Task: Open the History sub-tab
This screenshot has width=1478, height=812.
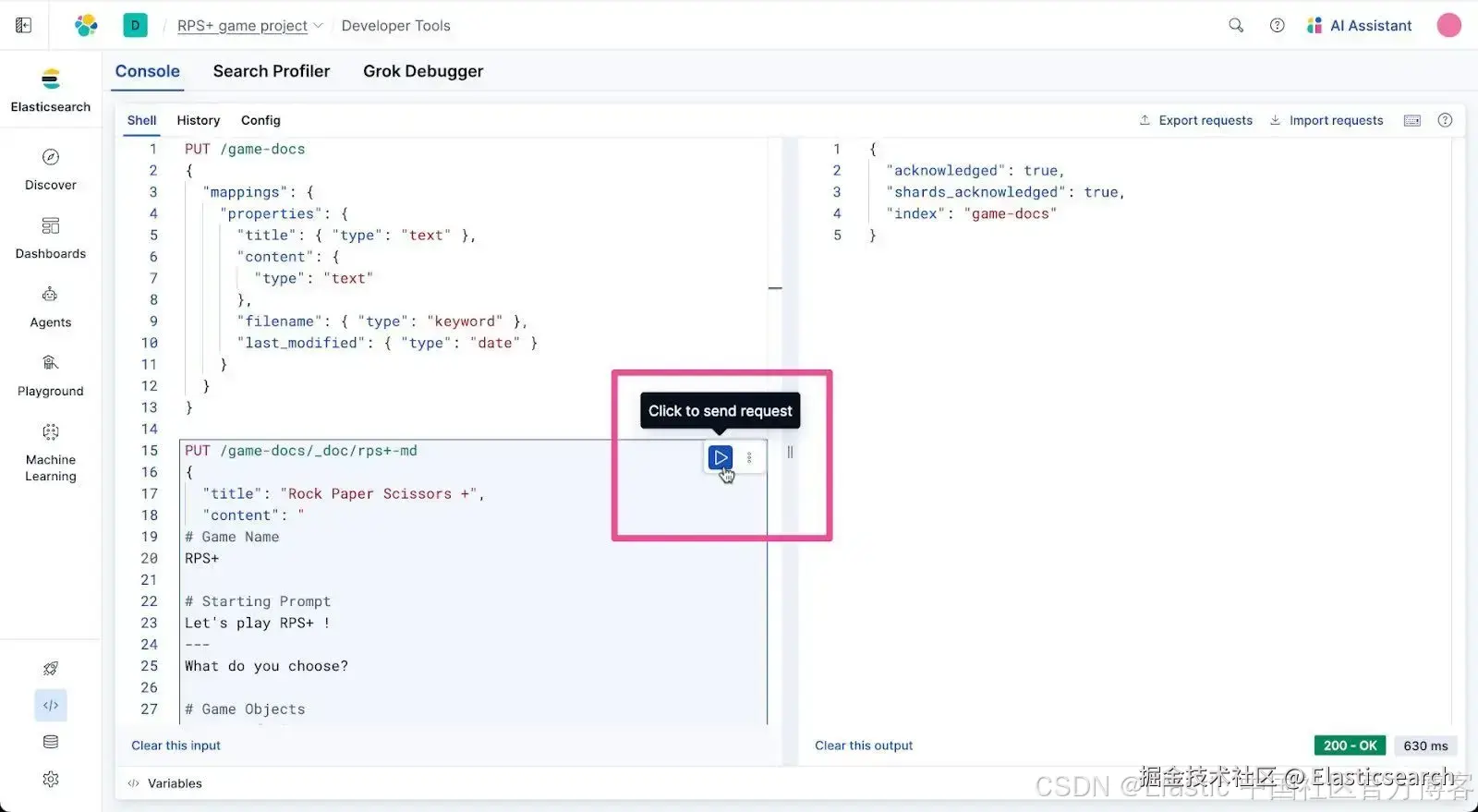Action: pos(199,120)
